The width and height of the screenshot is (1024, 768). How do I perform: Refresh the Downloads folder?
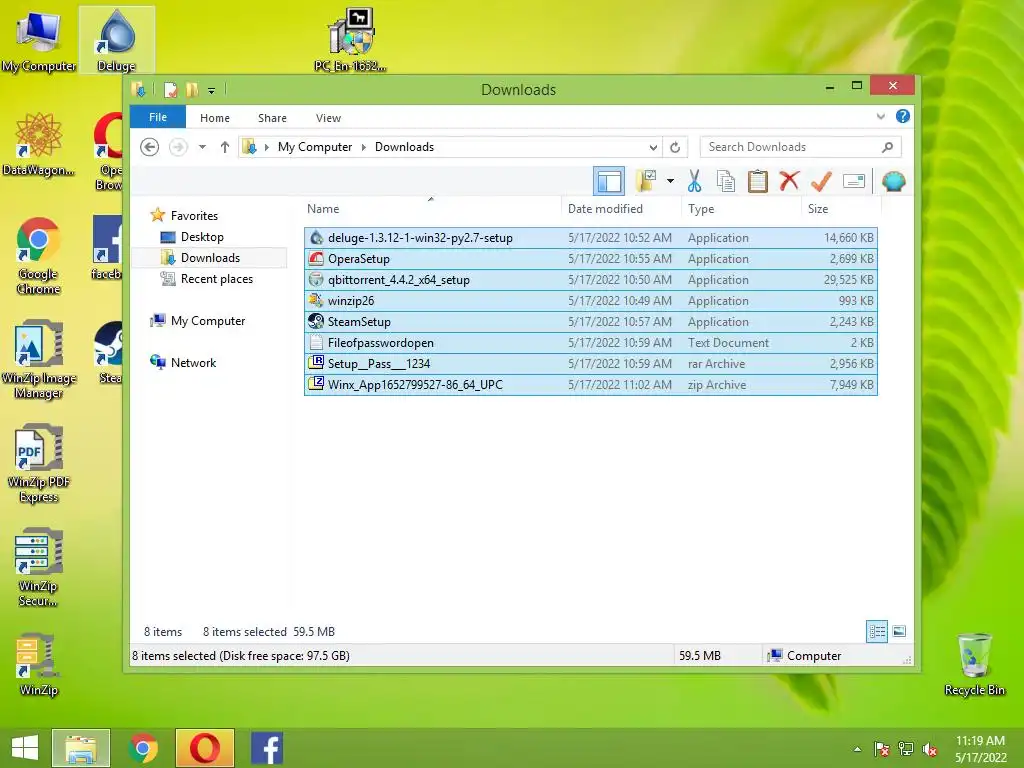click(675, 148)
